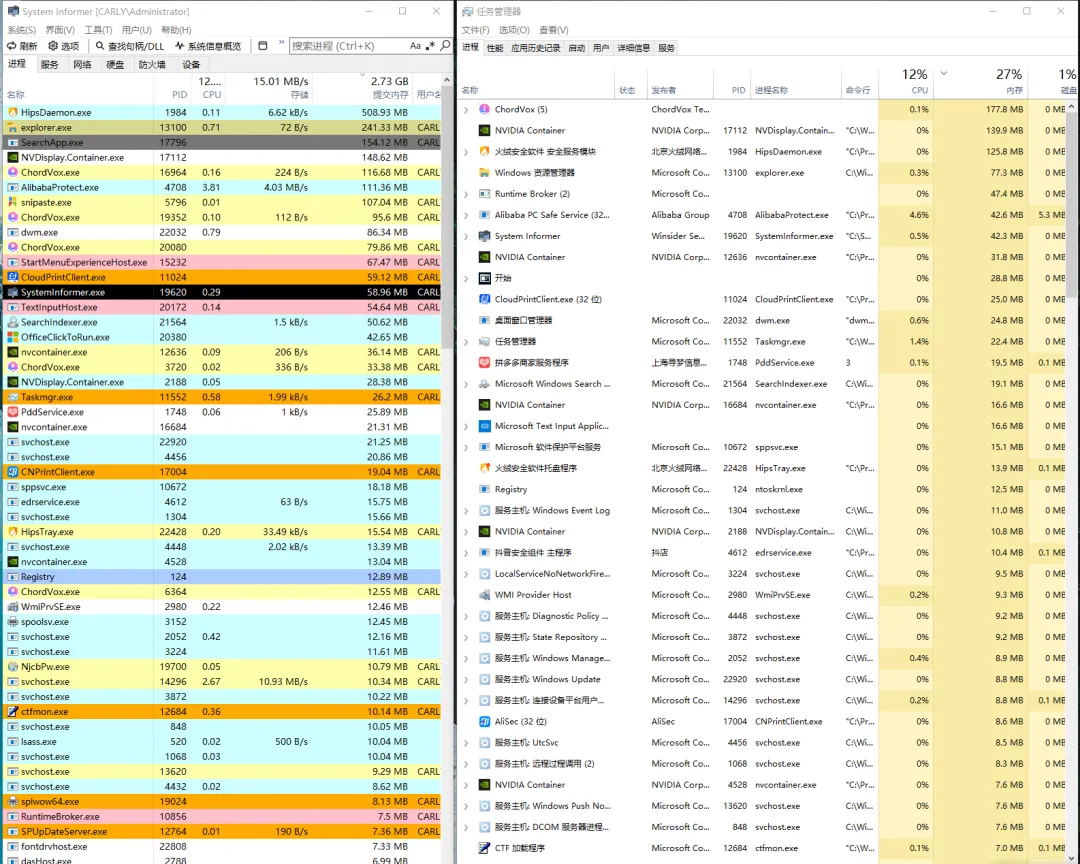The width and height of the screenshot is (1080, 864).
Task: Expand 服务主机: Windows Event Log group
Action: coord(466,511)
